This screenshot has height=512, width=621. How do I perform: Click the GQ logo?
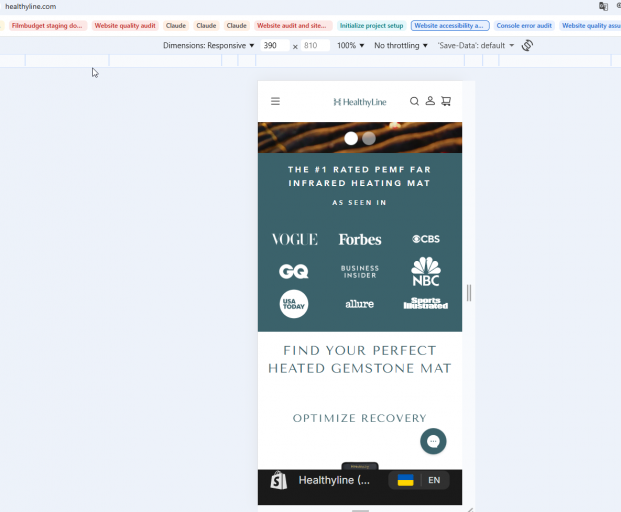point(293,272)
